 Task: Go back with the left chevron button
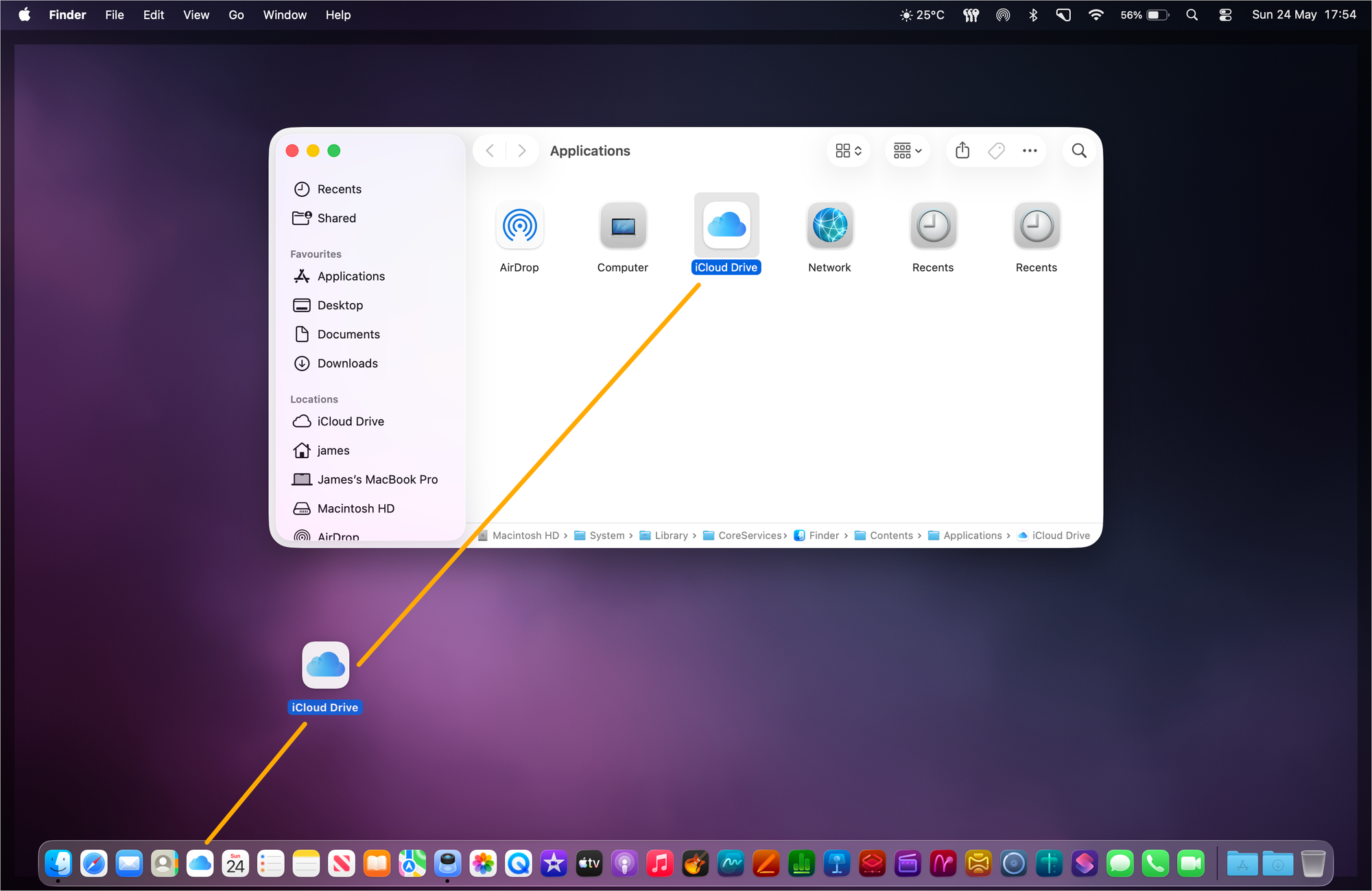click(490, 150)
